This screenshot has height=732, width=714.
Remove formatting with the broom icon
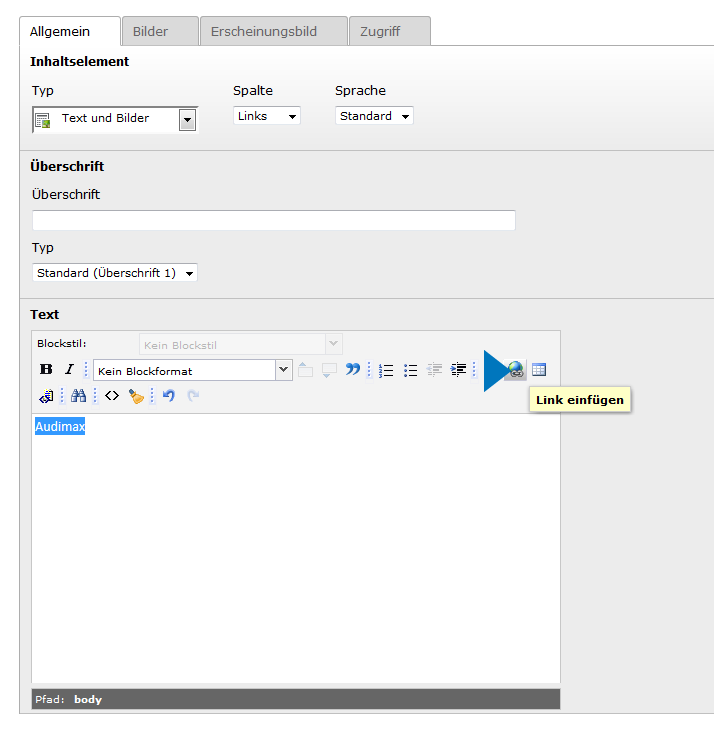click(x=137, y=396)
